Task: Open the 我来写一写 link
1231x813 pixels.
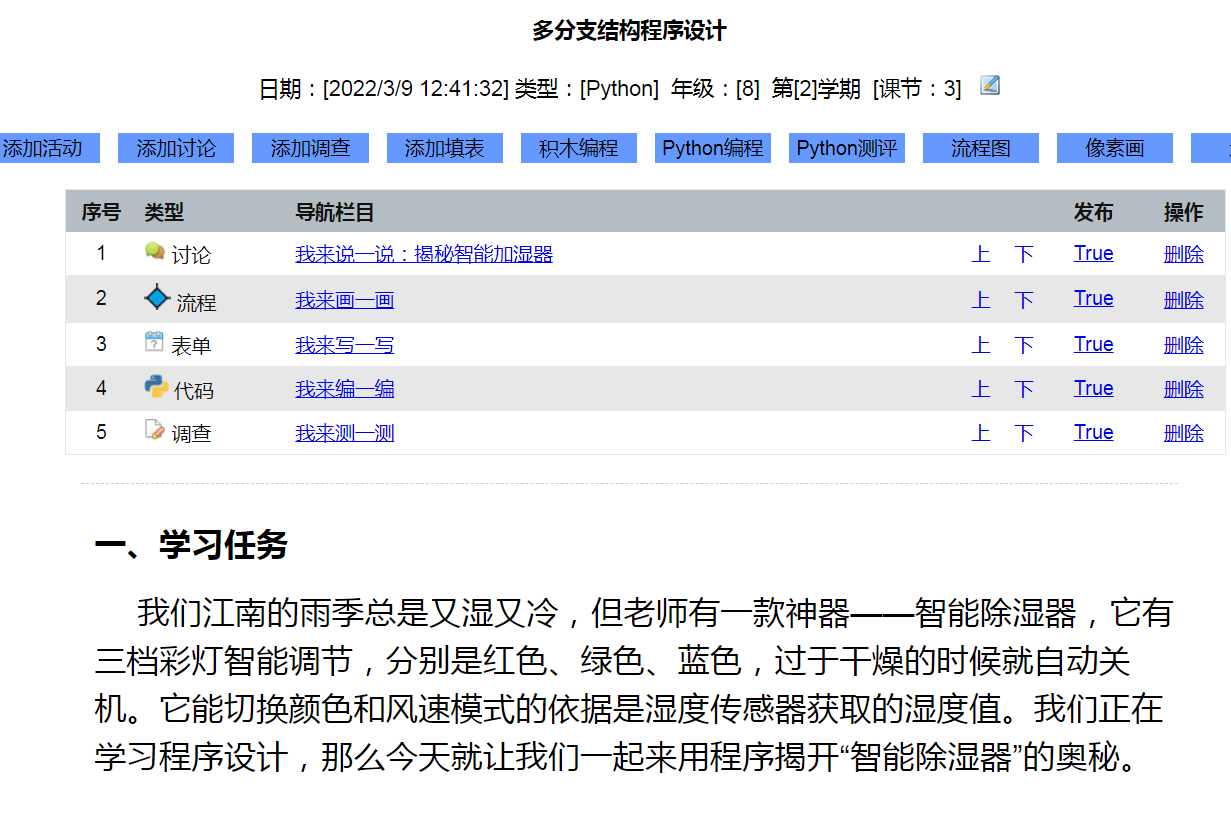Action: click(x=344, y=345)
